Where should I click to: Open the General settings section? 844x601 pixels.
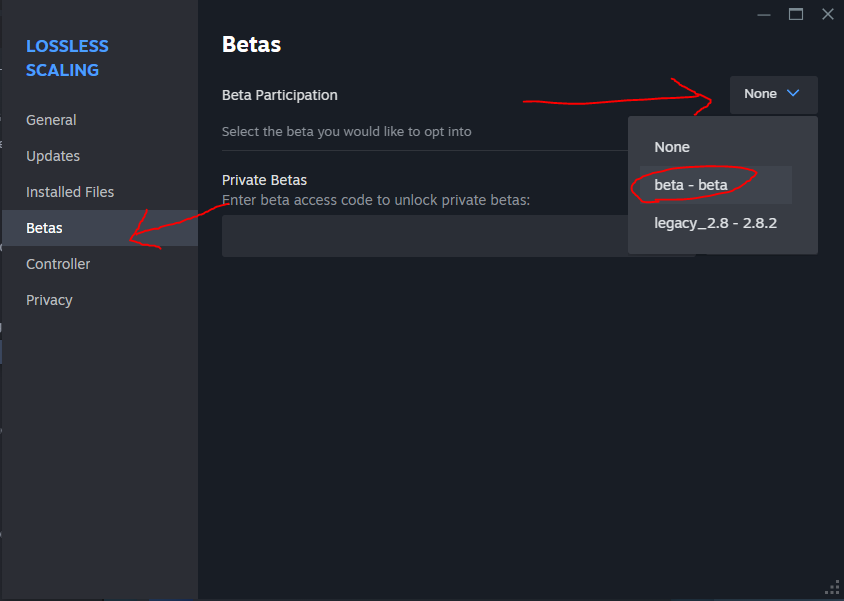click(x=51, y=120)
